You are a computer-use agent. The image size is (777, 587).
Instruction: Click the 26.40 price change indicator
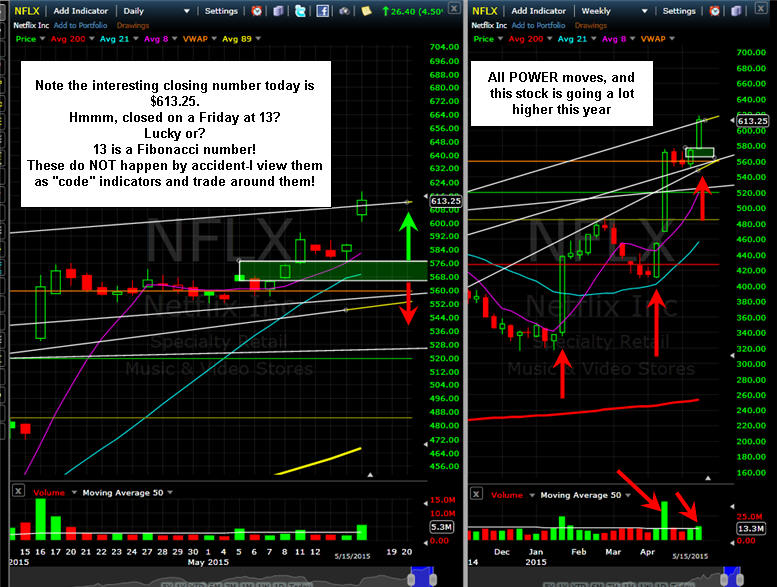point(412,11)
